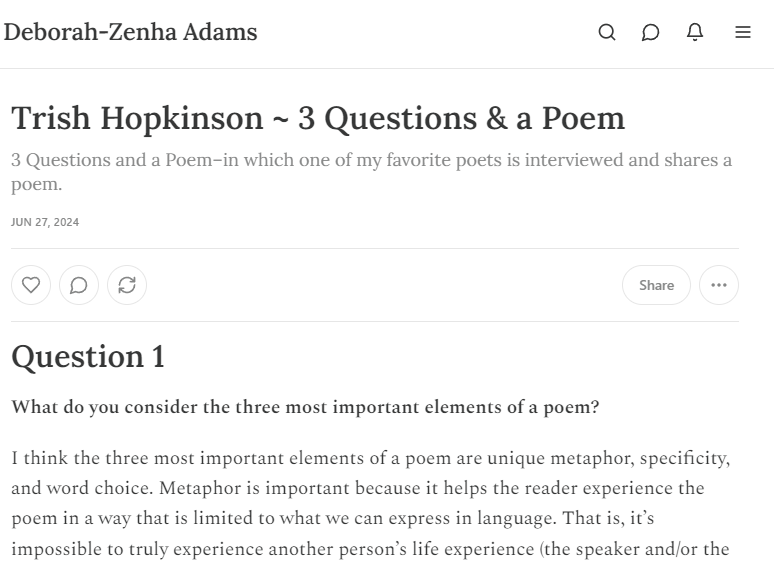Viewport: 774px width, 562px height.
Task: Click the Share button
Action: (x=656, y=285)
